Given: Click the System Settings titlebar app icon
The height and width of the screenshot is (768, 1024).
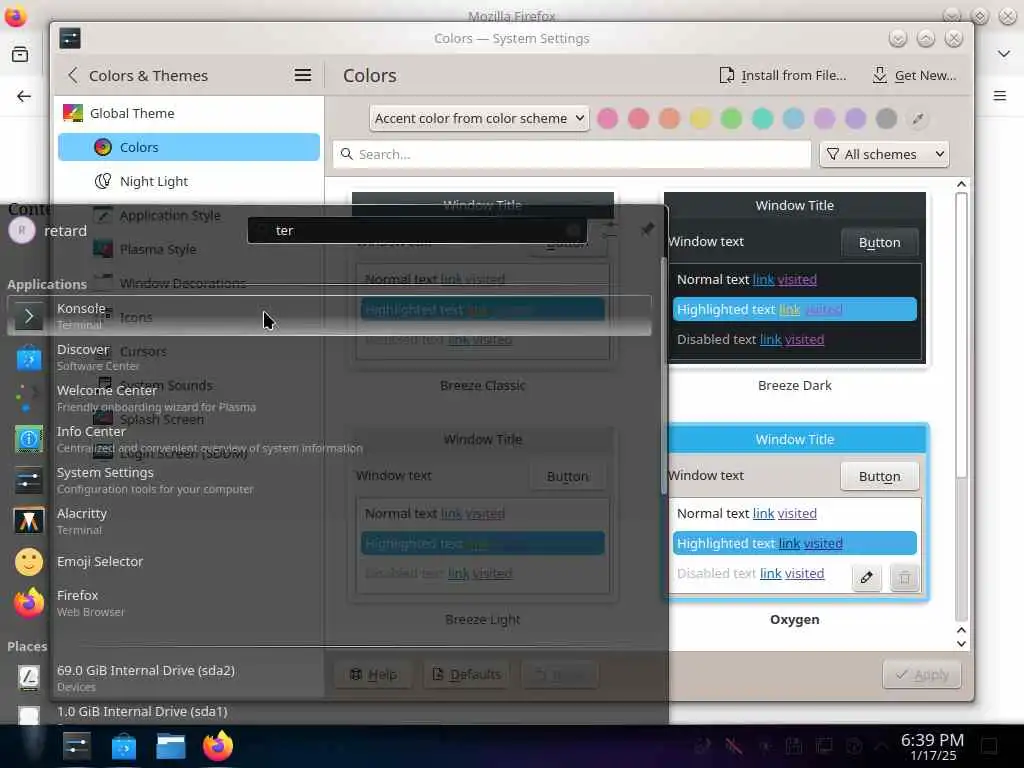Looking at the screenshot, I should tap(70, 38).
